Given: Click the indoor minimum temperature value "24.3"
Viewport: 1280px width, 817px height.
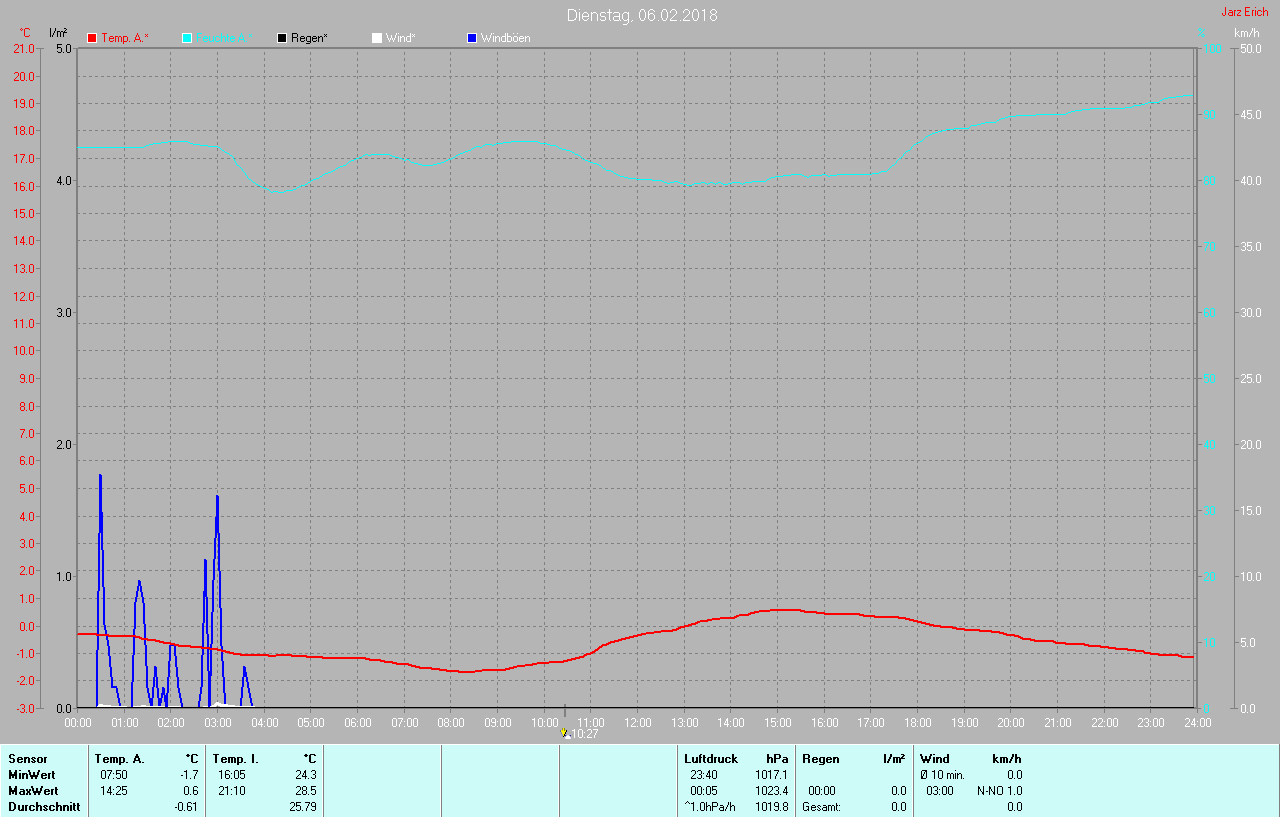Looking at the screenshot, I should click(x=305, y=775).
